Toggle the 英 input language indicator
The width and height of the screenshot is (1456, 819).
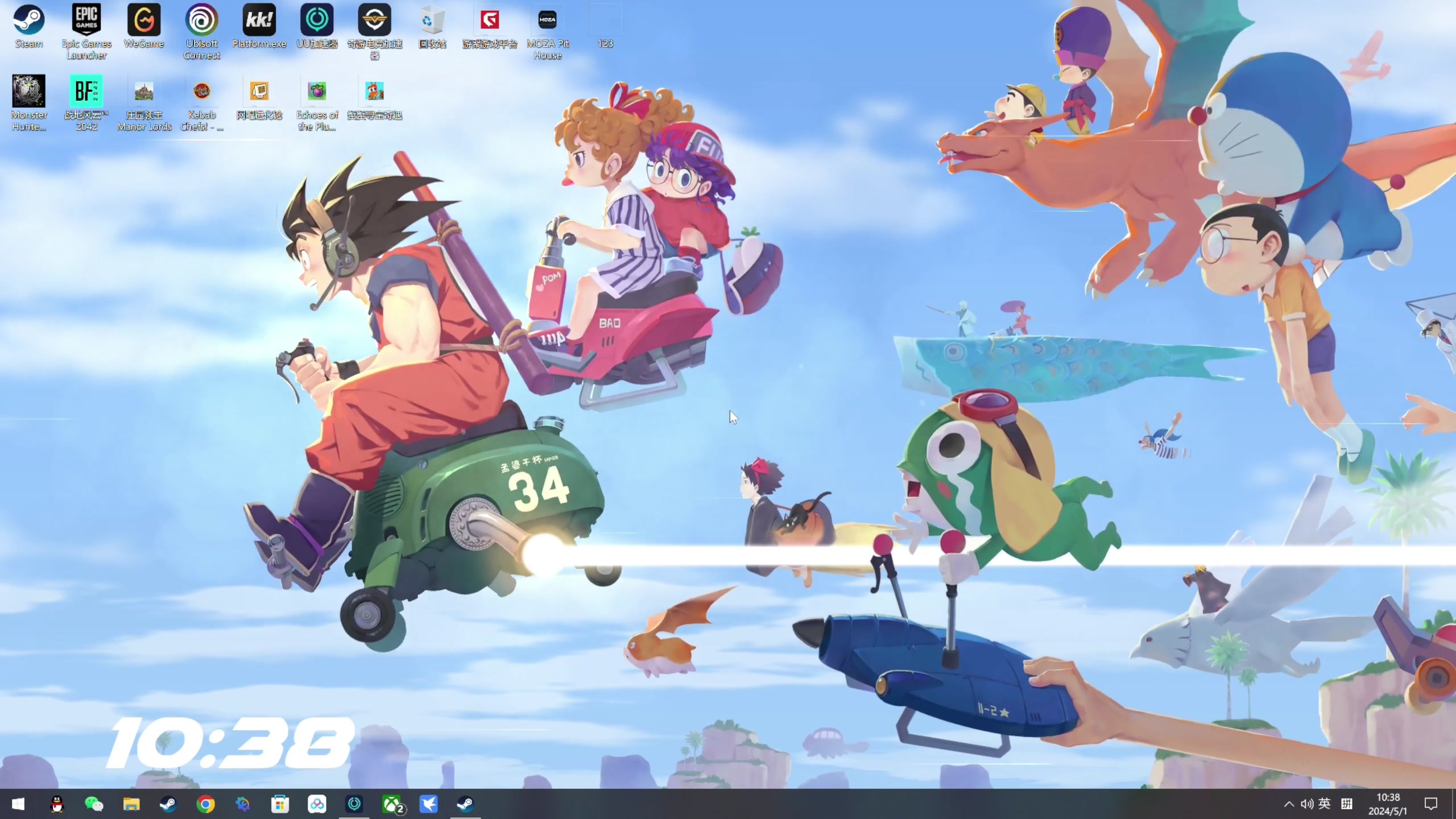click(x=1325, y=804)
